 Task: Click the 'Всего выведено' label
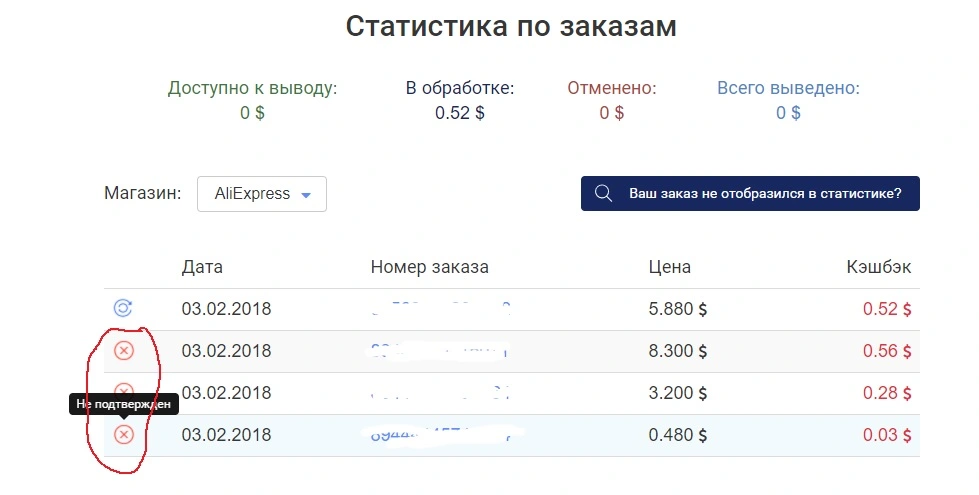(x=788, y=88)
